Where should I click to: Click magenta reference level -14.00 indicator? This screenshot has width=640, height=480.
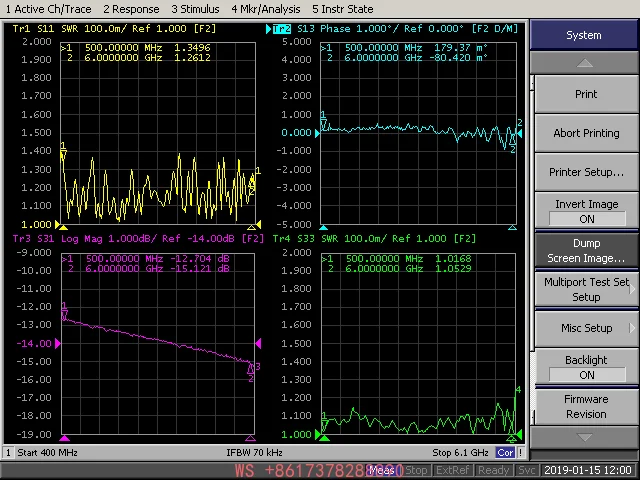(34, 343)
